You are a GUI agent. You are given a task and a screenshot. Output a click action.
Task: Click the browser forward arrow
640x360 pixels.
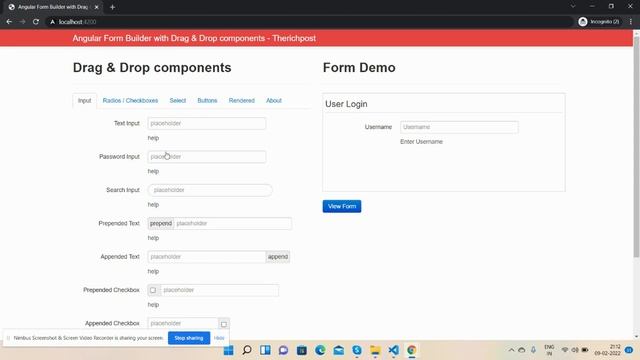click(x=22, y=22)
